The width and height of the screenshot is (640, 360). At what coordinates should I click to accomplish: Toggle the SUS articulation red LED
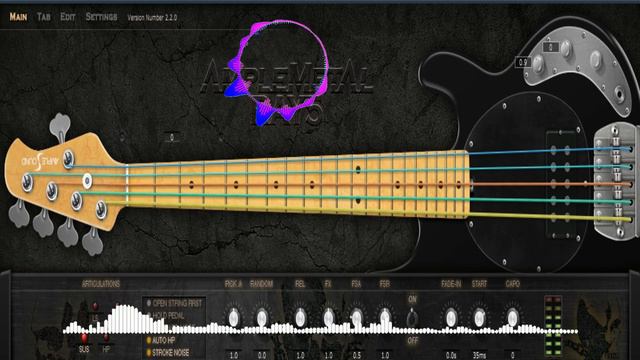pos(84,338)
